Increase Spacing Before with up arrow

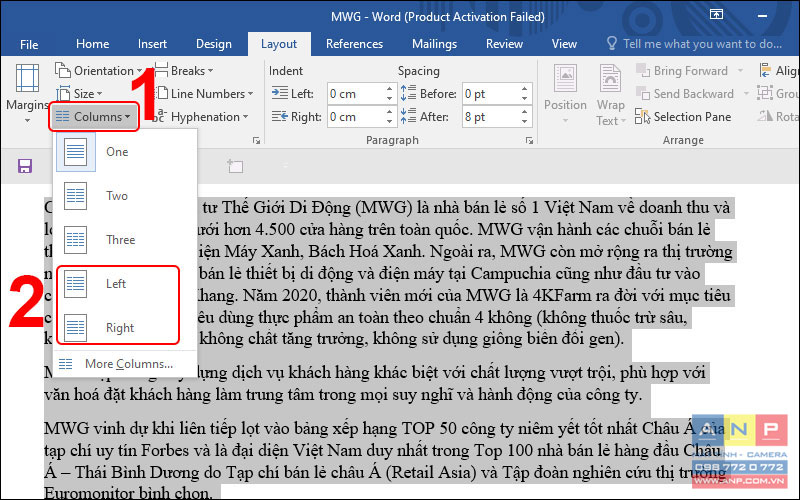pos(525,89)
